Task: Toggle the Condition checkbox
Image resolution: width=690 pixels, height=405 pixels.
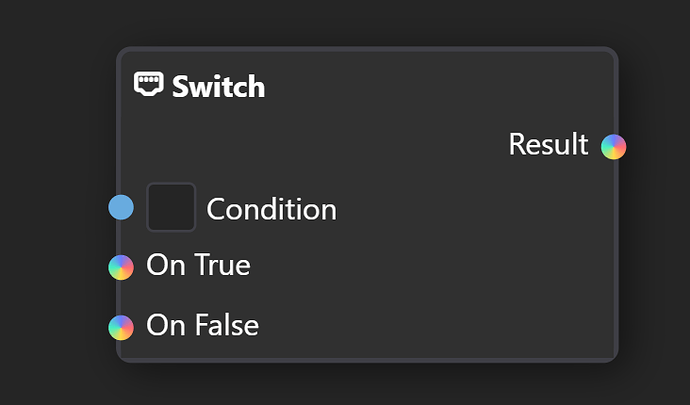Action: tap(171, 207)
